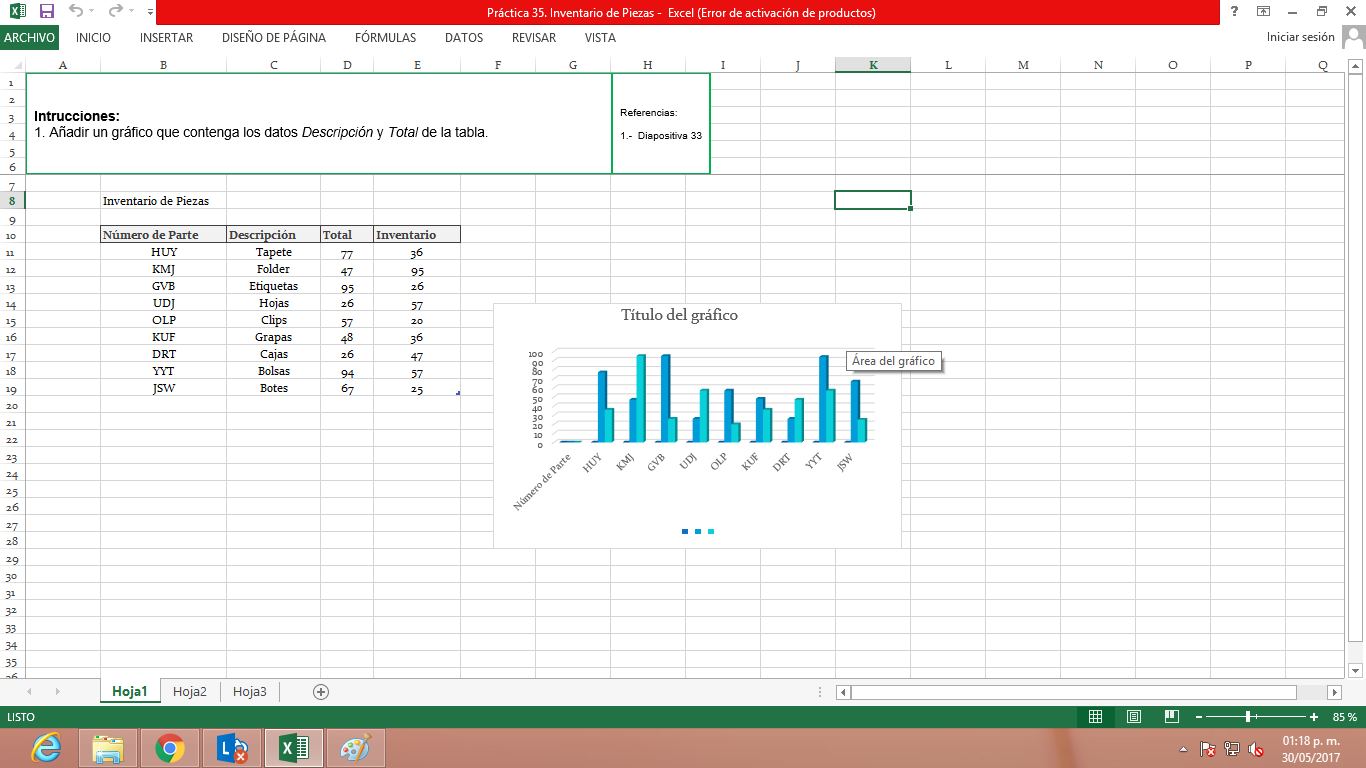Switch to Page Layout view
1366x768 pixels.
tap(1133, 717)
